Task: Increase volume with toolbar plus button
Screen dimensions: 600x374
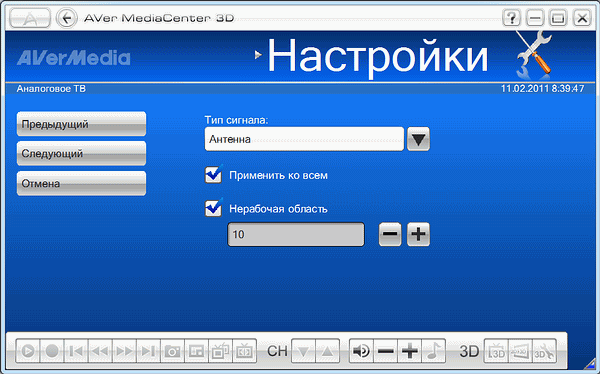Action: click(410, 351)
